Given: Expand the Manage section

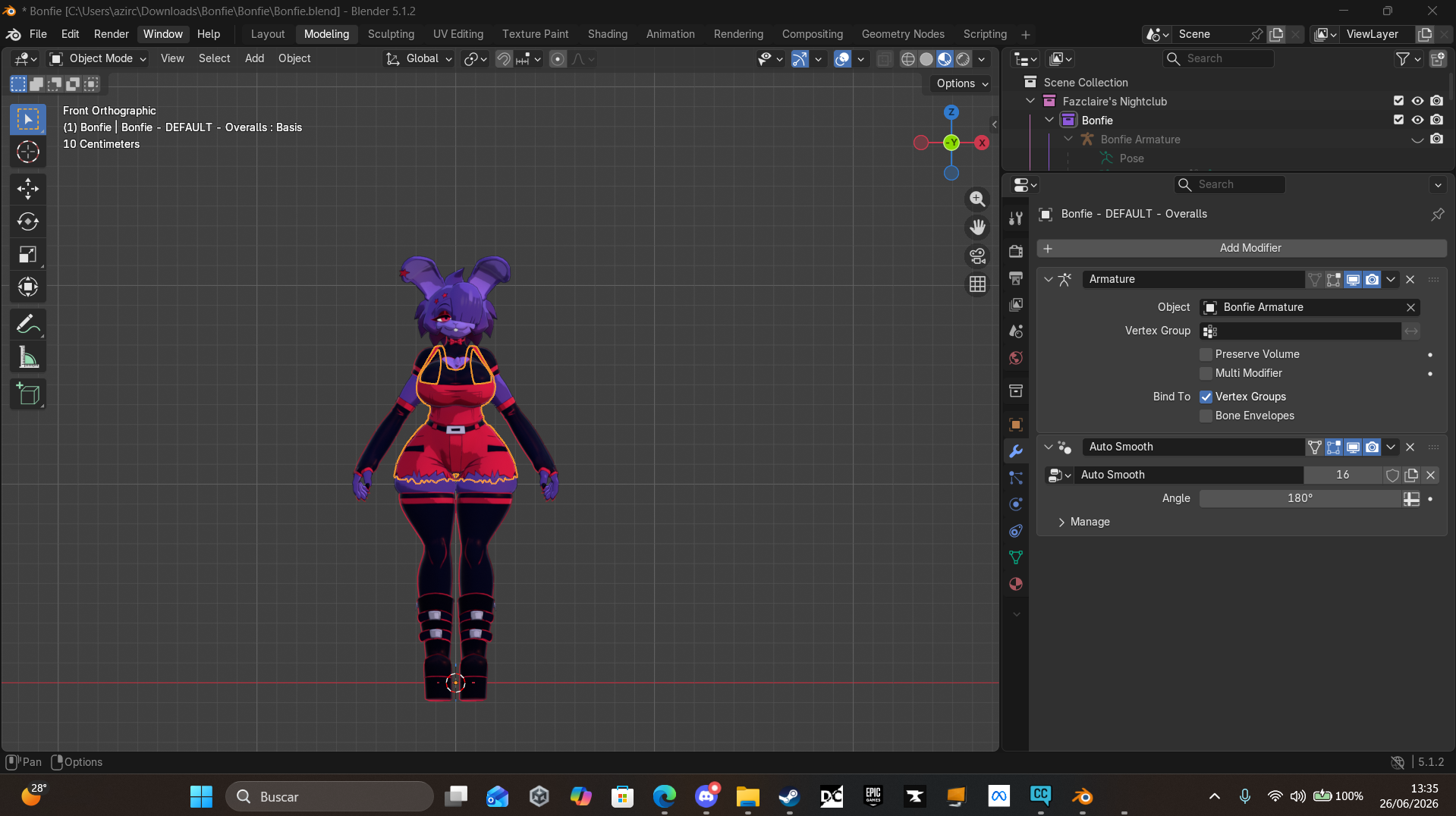Looking at the screenshot, I should [1083, 523].
